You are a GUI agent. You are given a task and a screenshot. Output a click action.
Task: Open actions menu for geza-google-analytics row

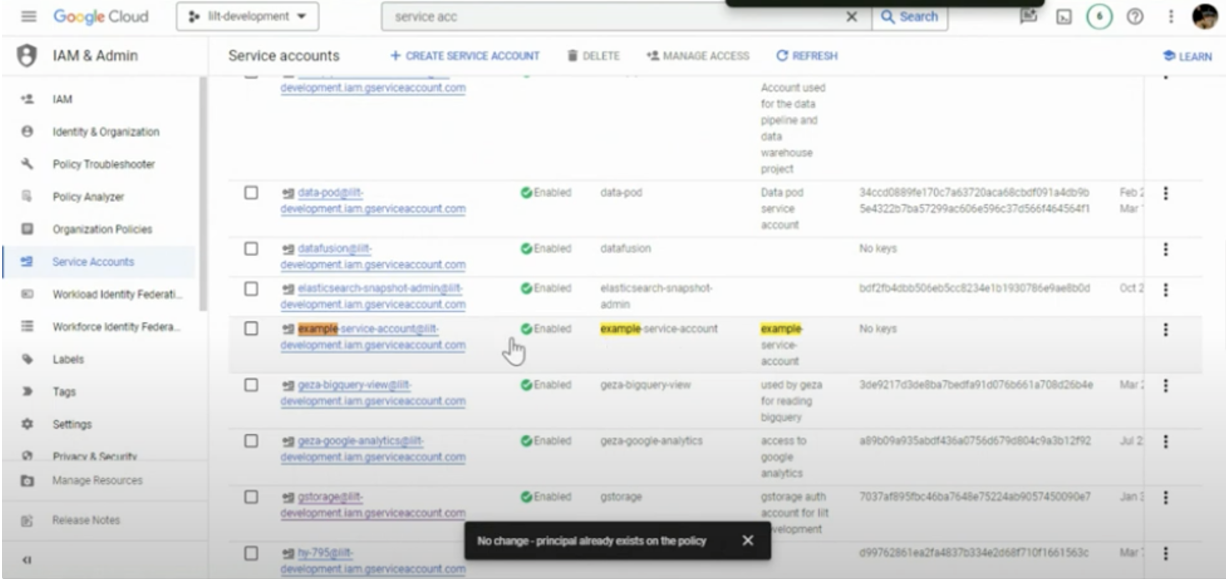point(1166,441)
